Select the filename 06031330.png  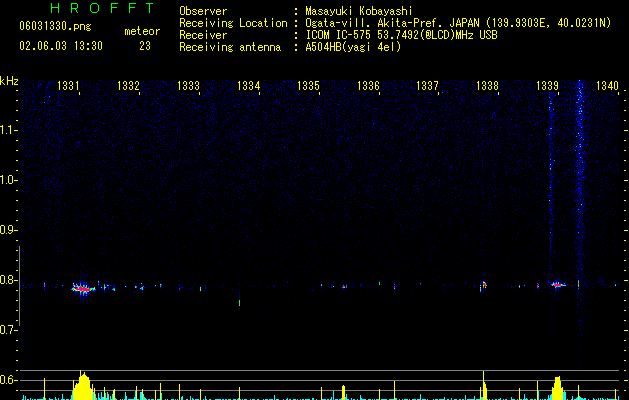[55, 26]
